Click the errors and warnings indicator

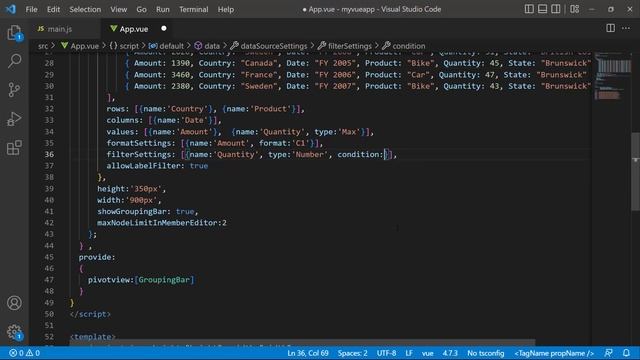(25, 353)
